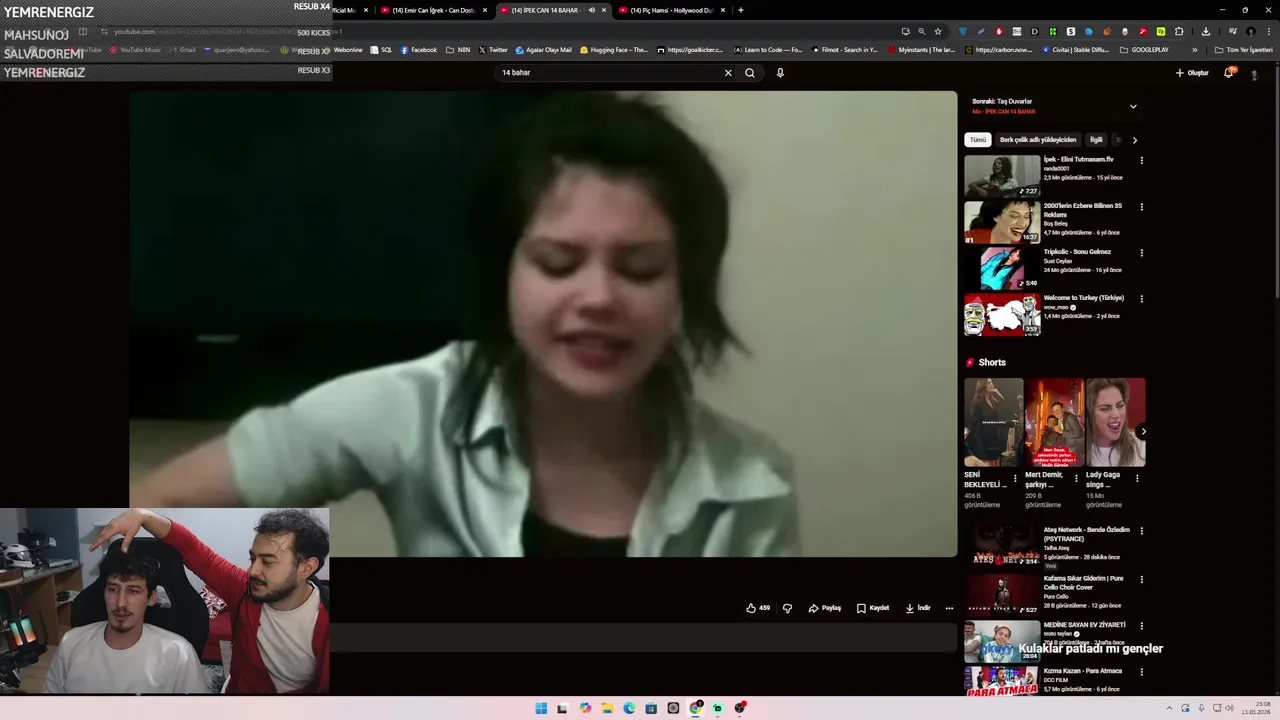1280x720 pixels.
Task: Open the Paylaş share option
Action: point(825,608)
